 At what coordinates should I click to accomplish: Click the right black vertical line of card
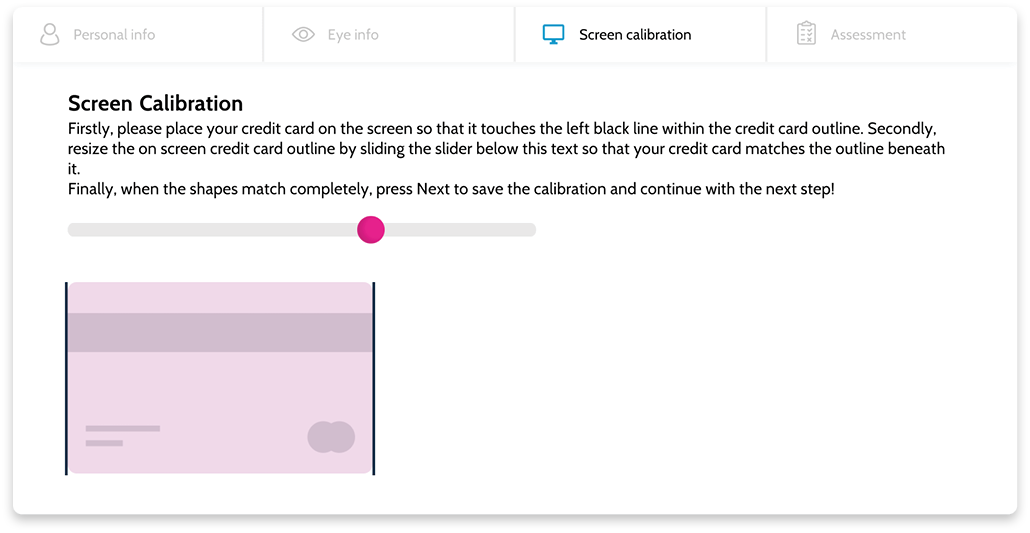(x=374, y=378)
